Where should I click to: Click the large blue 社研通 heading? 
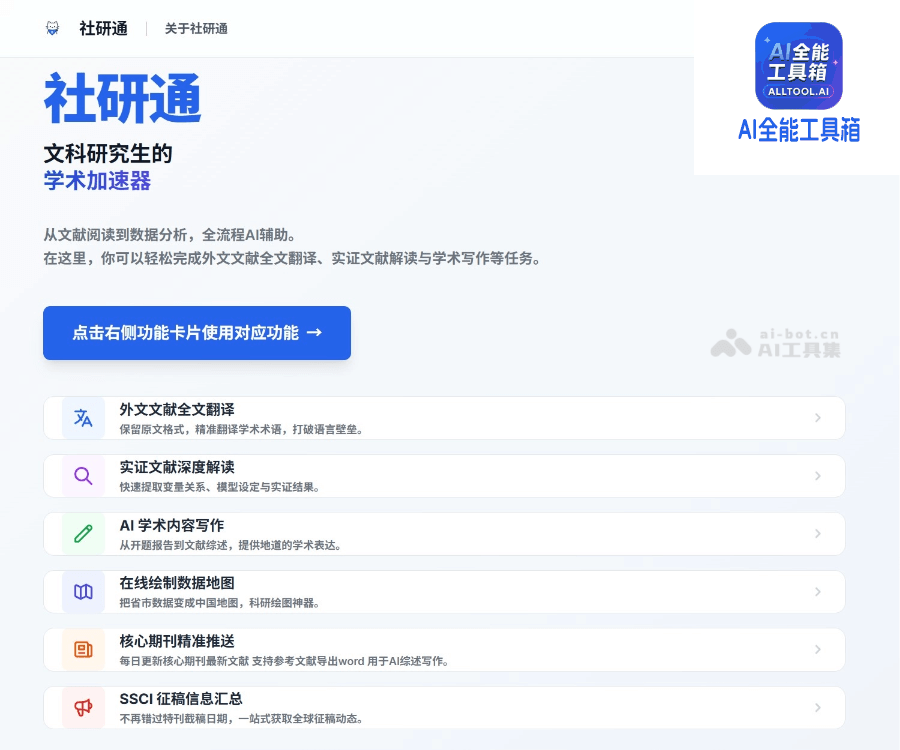pos(122,99)
